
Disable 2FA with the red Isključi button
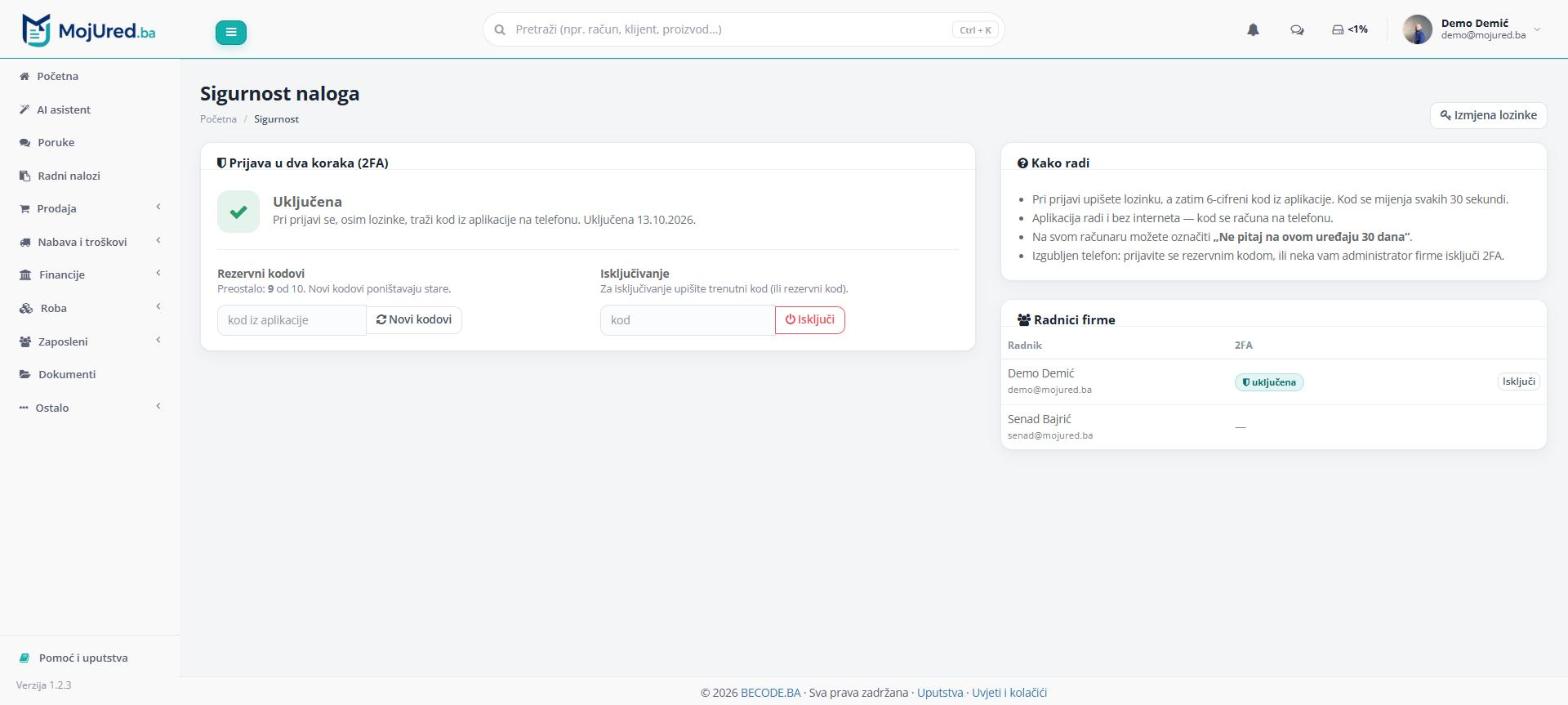pyautogui.click(x=810, y=320)
